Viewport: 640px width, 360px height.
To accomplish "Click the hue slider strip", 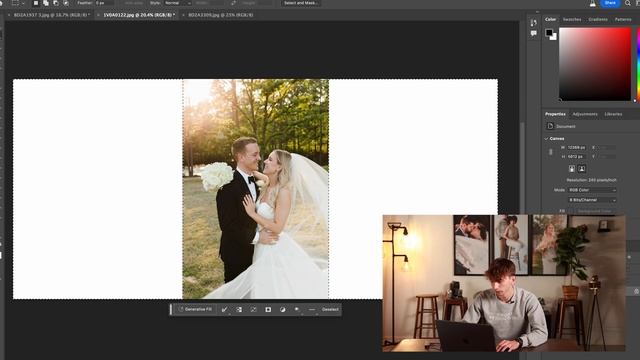I will 638,64.
